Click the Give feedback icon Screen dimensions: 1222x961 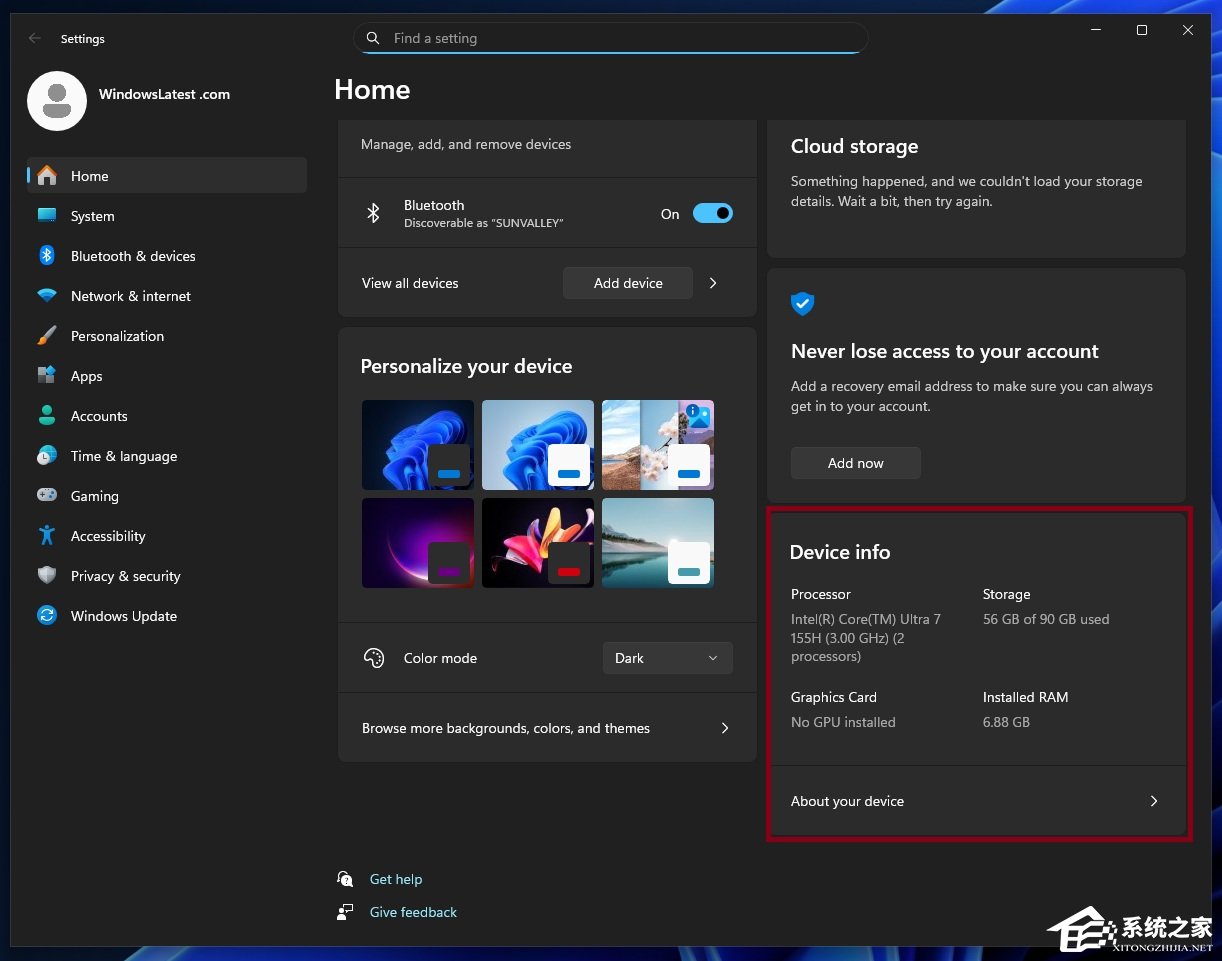346,912
